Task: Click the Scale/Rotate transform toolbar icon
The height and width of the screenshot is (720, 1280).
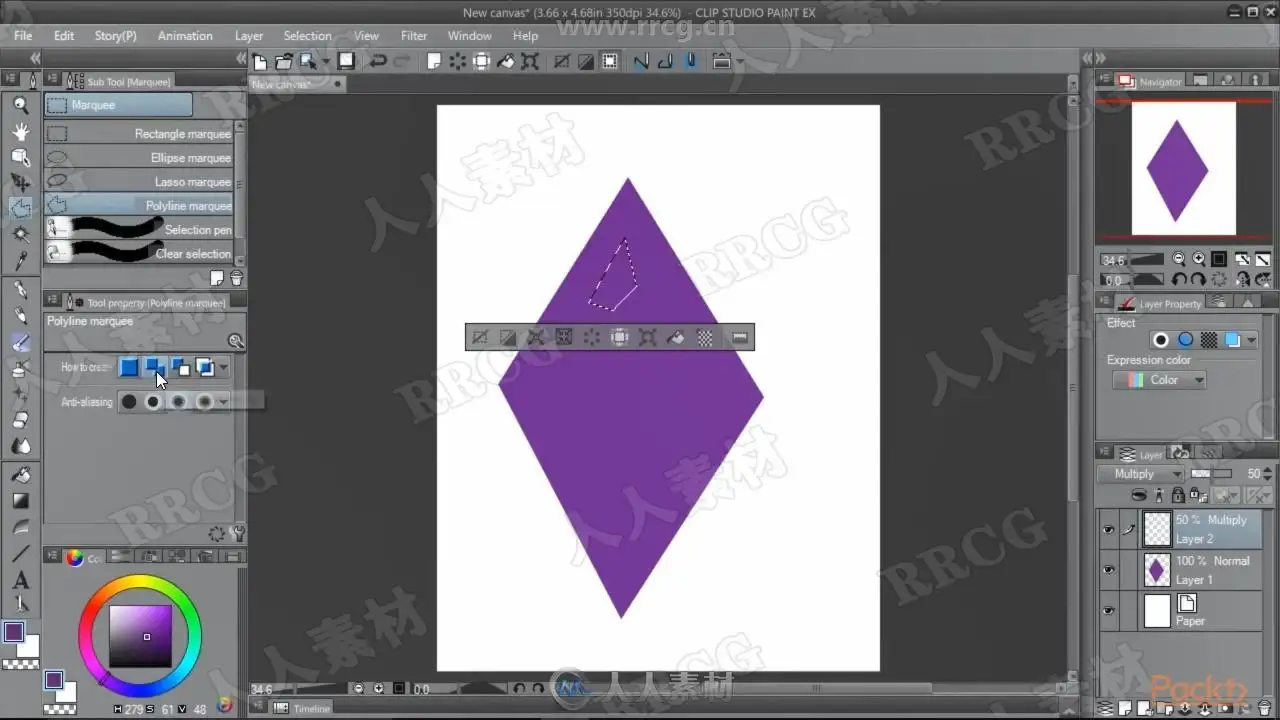Action: [529, 61]
